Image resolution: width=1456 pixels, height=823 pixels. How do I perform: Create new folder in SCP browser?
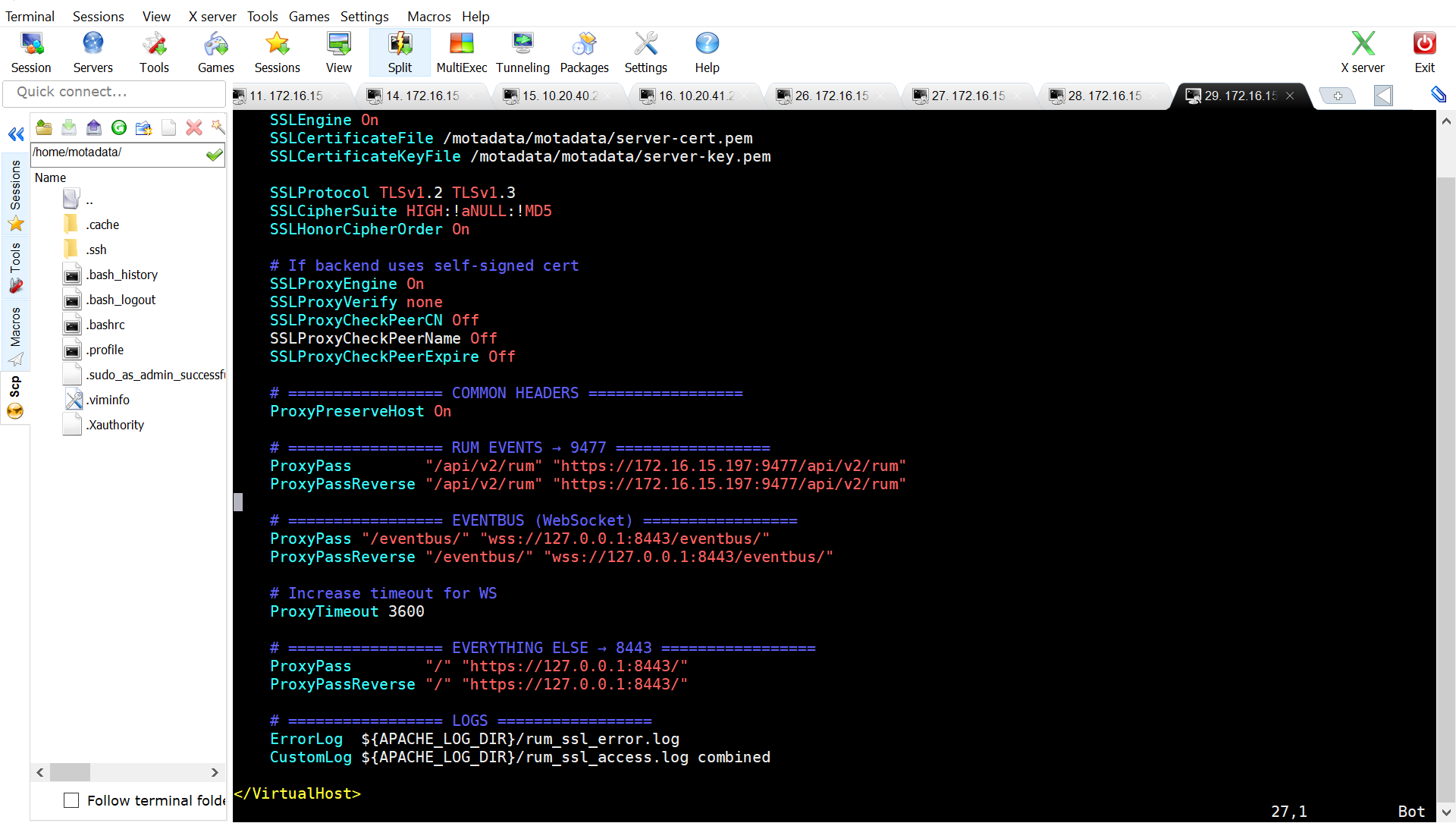coord(143,127)
